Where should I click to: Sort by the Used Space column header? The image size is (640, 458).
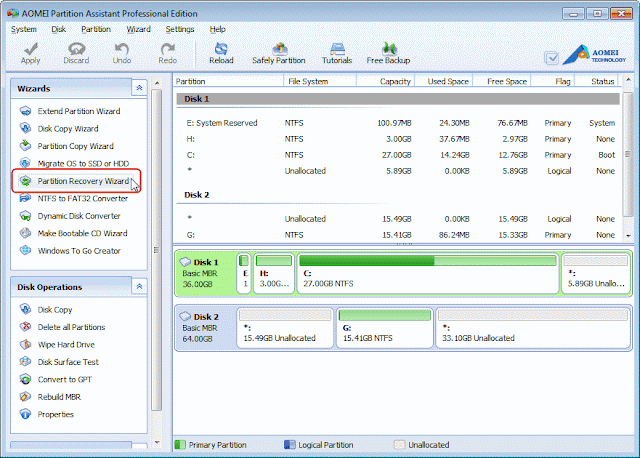[x=444, y=81]
